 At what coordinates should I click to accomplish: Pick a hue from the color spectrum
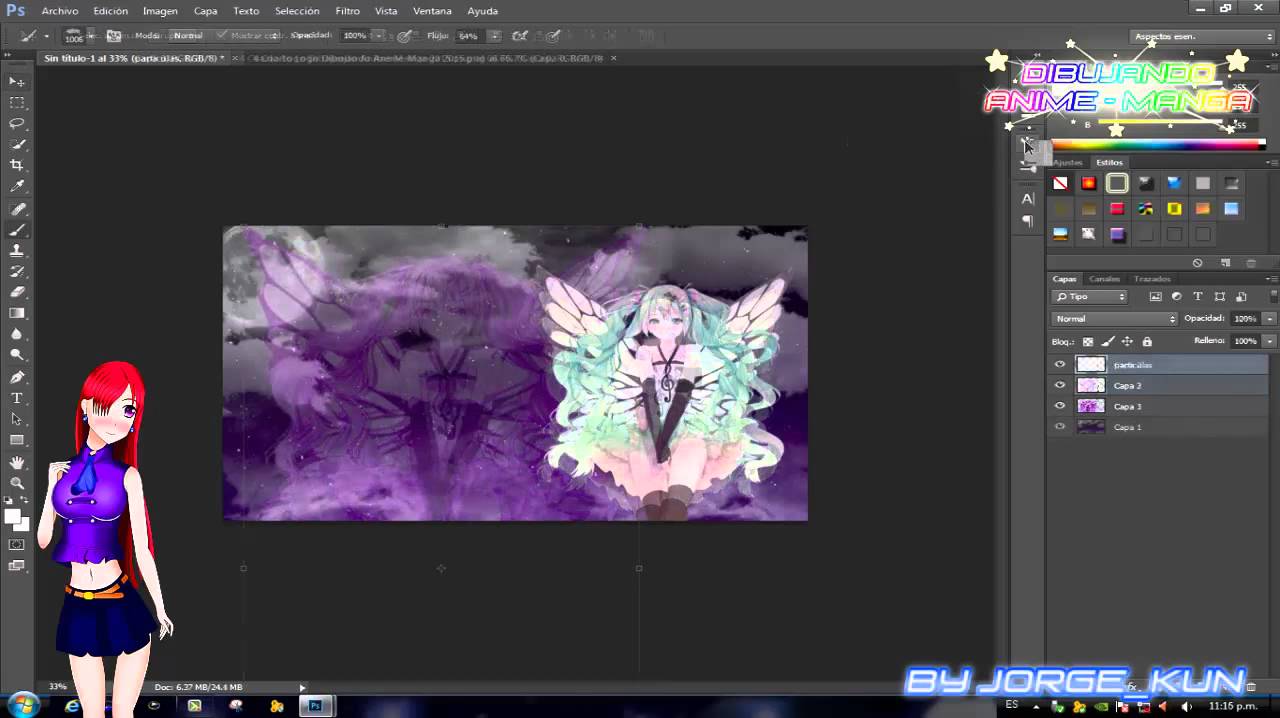1158,145
